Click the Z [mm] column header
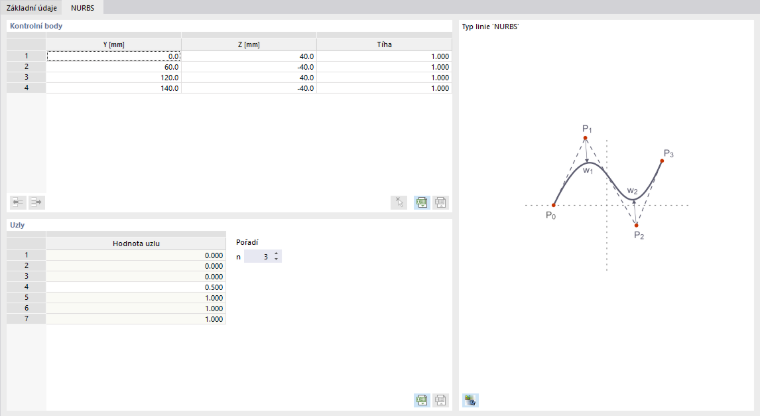The image size is (760, 416). point(249,44)
